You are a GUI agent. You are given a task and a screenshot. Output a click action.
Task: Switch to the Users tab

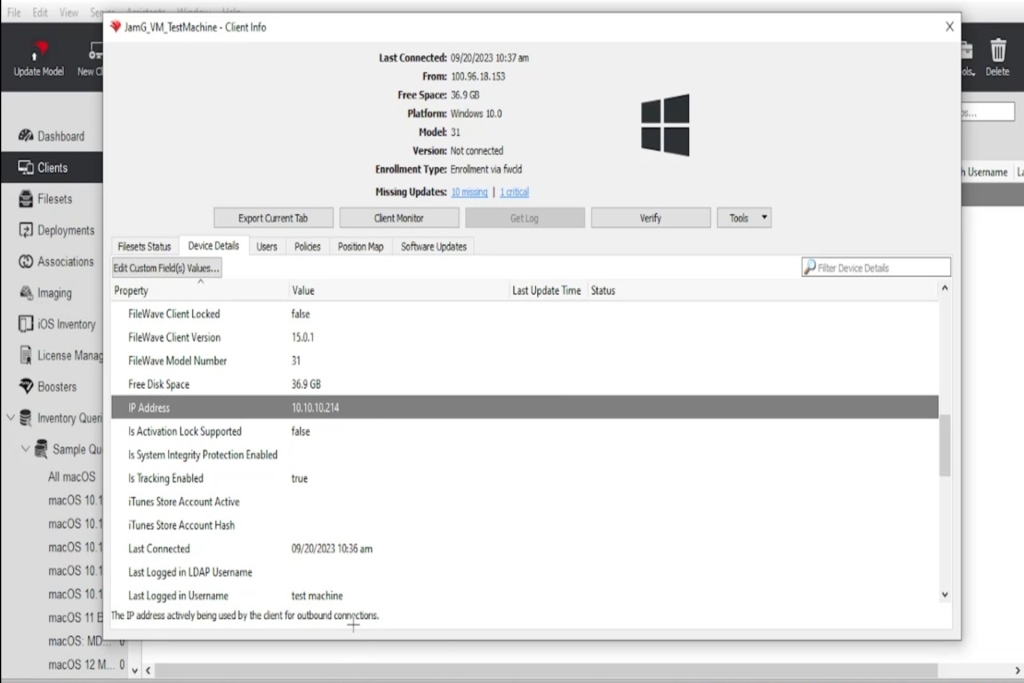(x=266, y=247)
